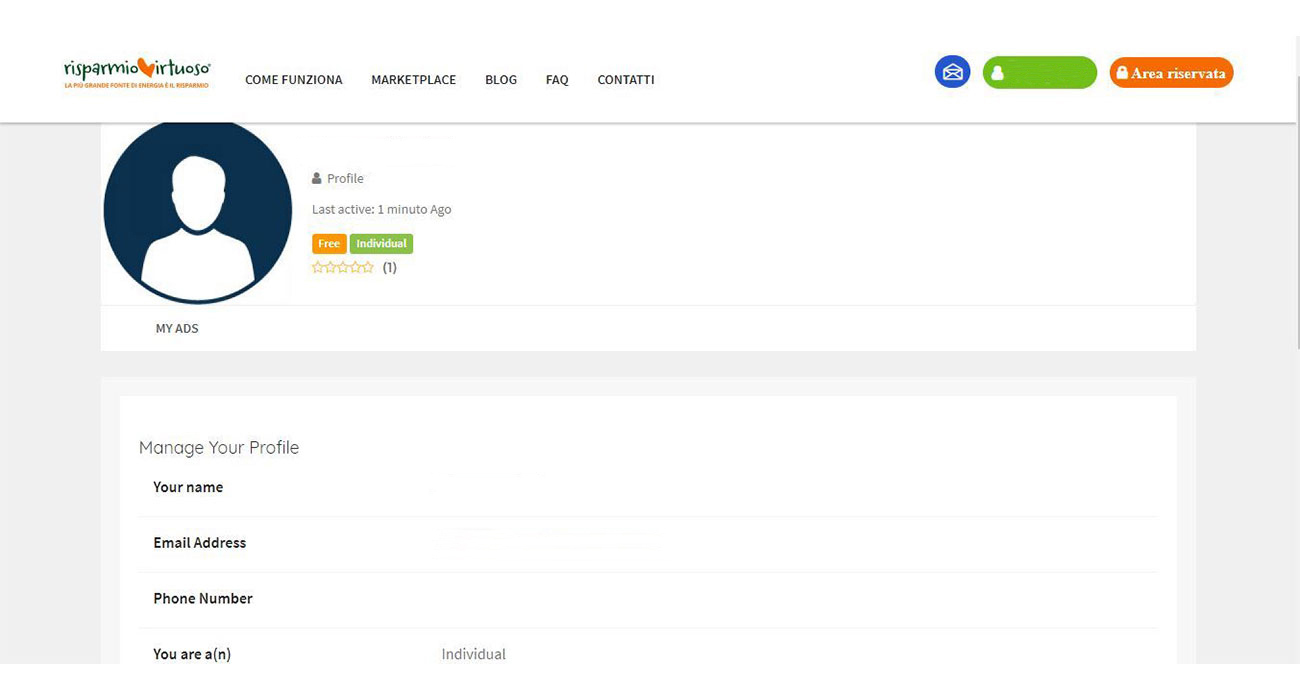The height and width of the screenshot is (700, 1300).
Task: Go to MARKETPLACE in navigation
Action: [x=413, y=80]
